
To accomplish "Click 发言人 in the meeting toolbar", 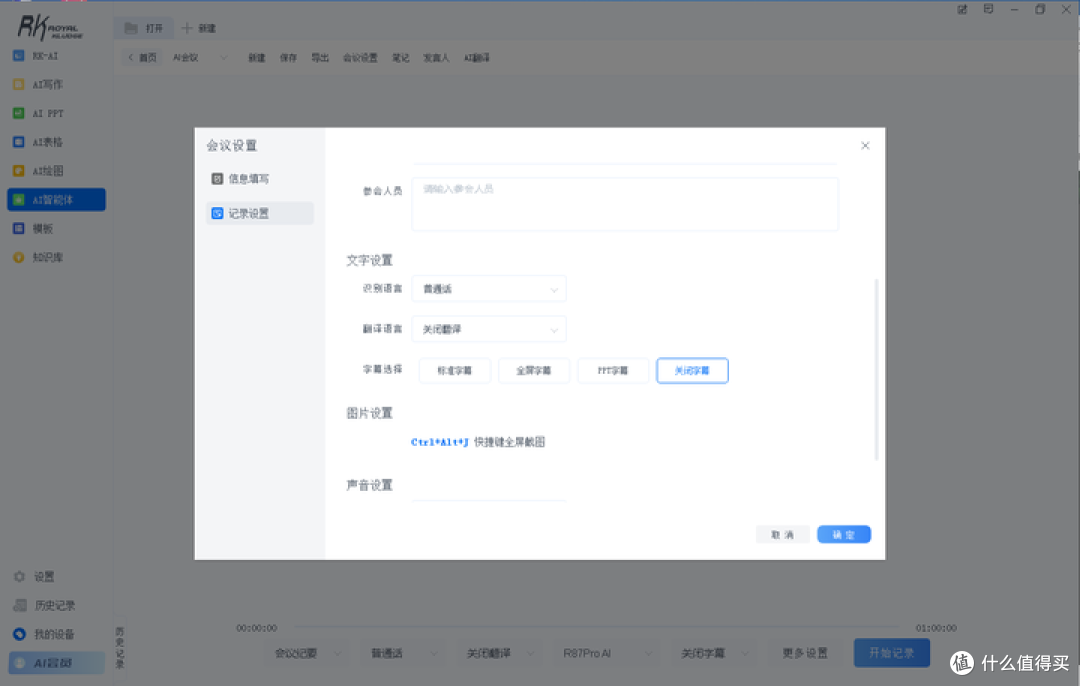I will 436,58.
